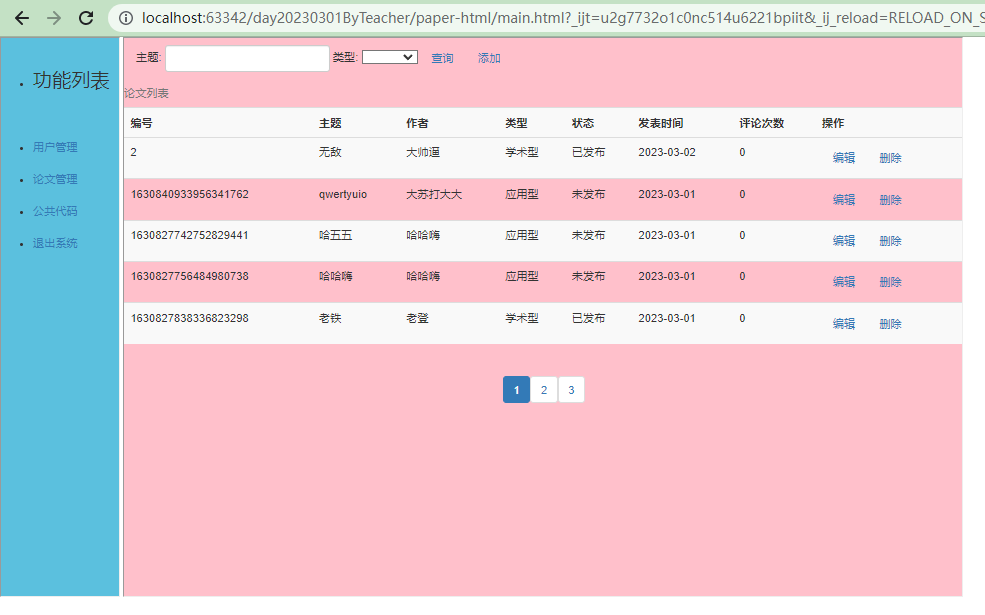The height and width of the screenshot is (615, 985).
Task: Reload the page with refresh icon
Action: pos(86,18)
